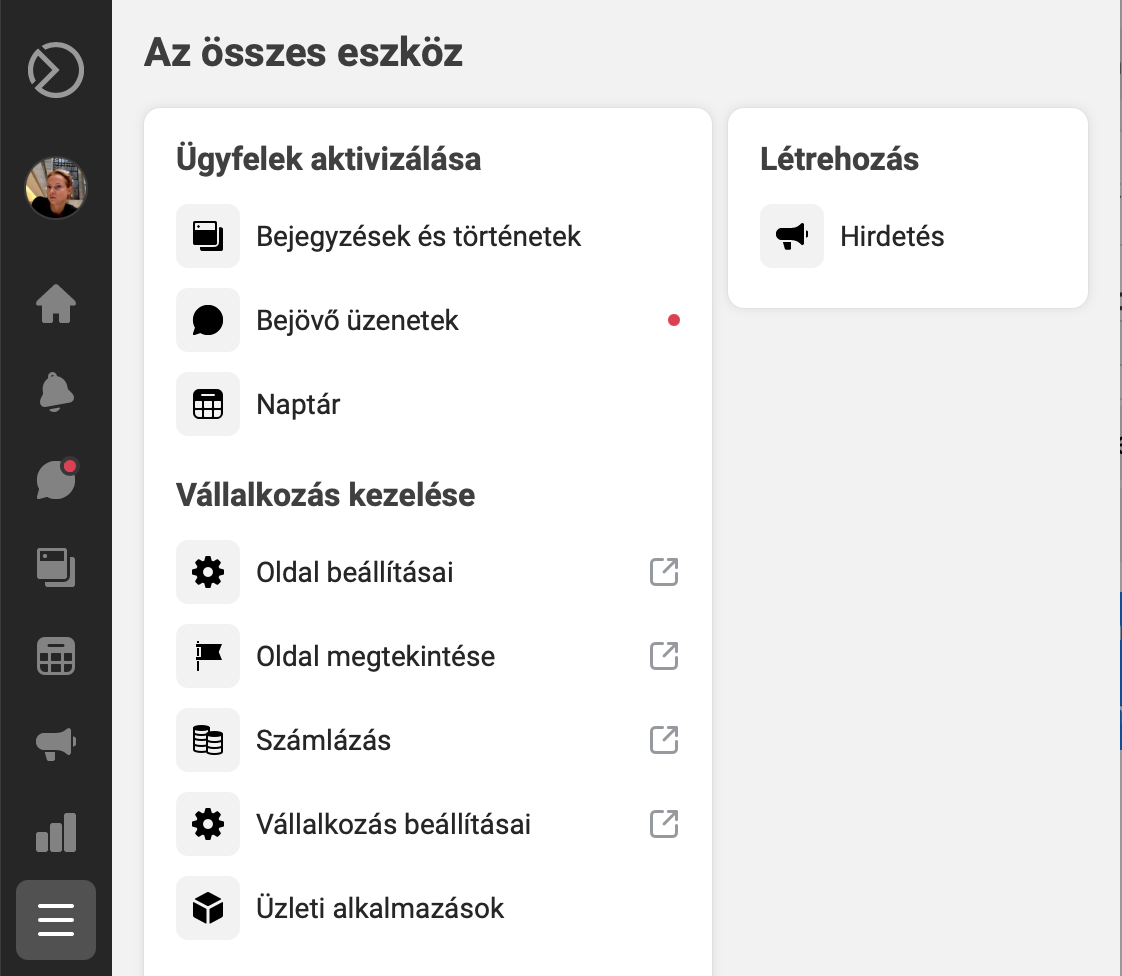This screenshot has width=1122, height=976.
Task: Open Bejövő üzenetek
Action: (x=357, y=321)
